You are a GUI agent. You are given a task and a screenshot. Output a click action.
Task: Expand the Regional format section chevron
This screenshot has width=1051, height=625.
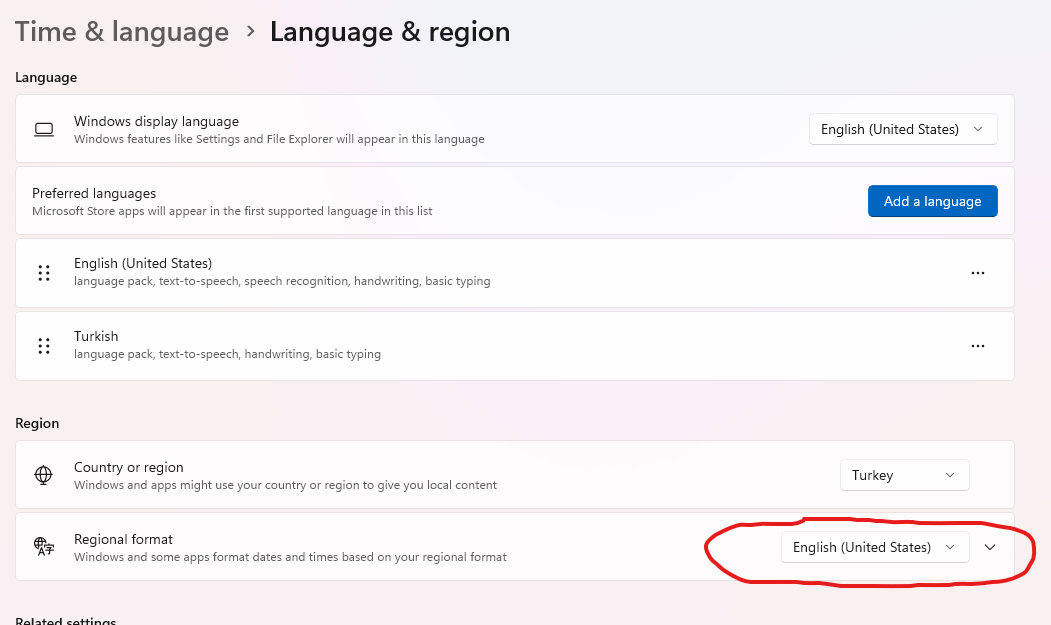tap(990, 547)
